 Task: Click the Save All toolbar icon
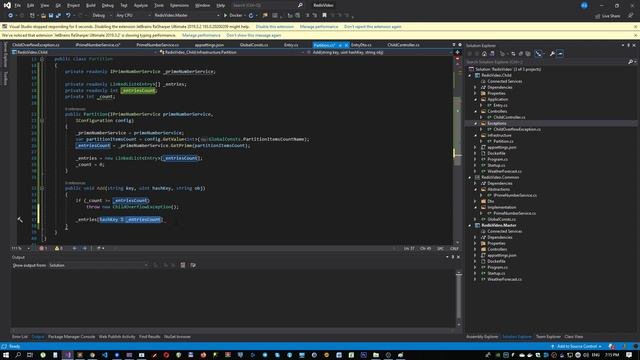point(58,16)
